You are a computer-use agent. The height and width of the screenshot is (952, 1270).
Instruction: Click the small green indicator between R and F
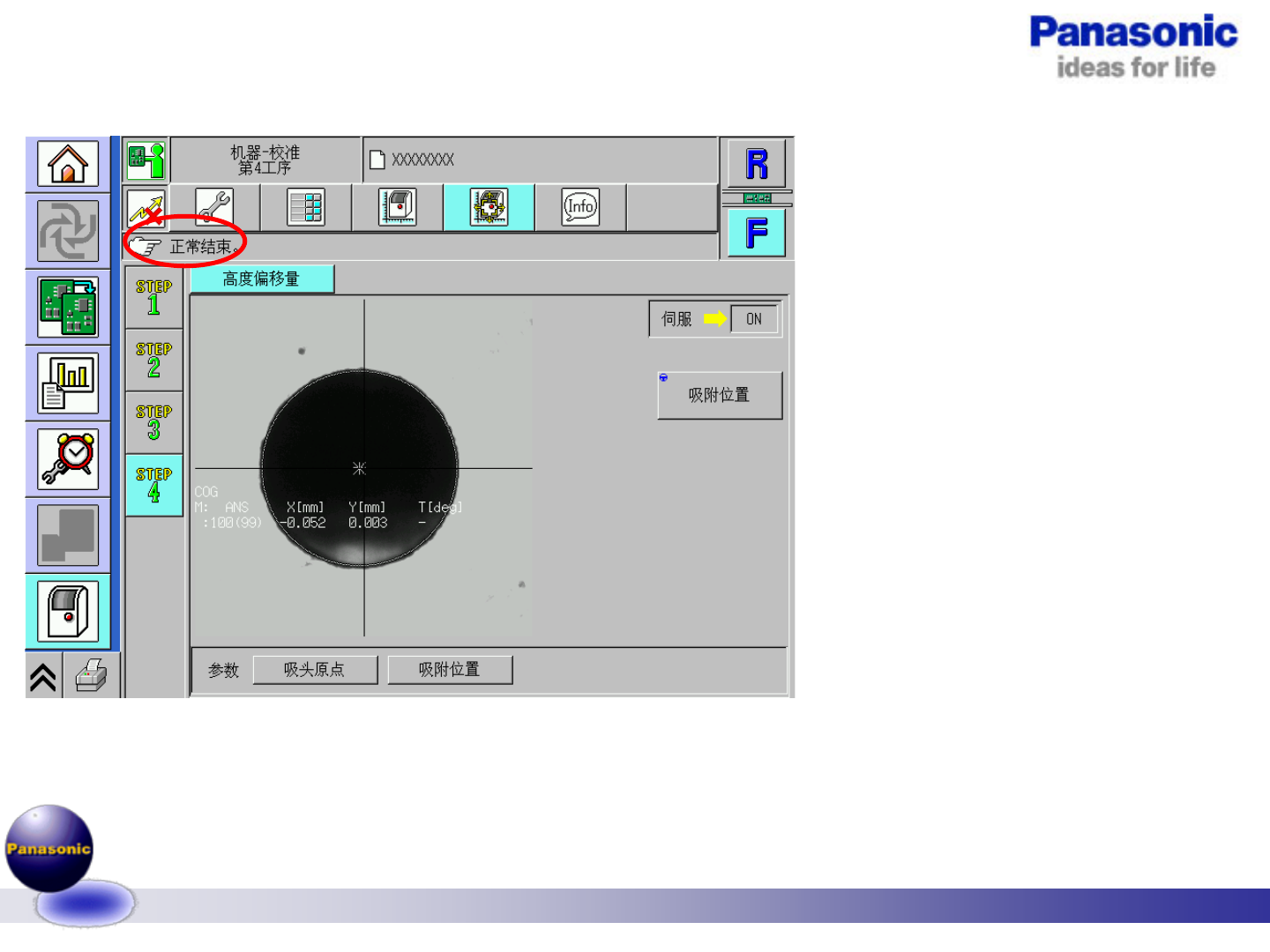757,198
